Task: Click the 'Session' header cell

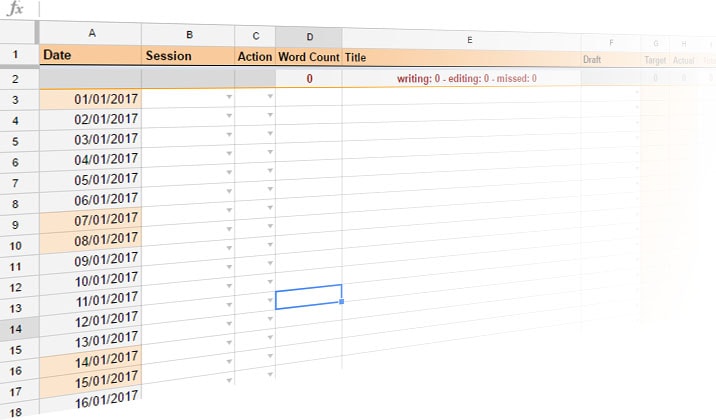Action: click(x=188, y=56)
